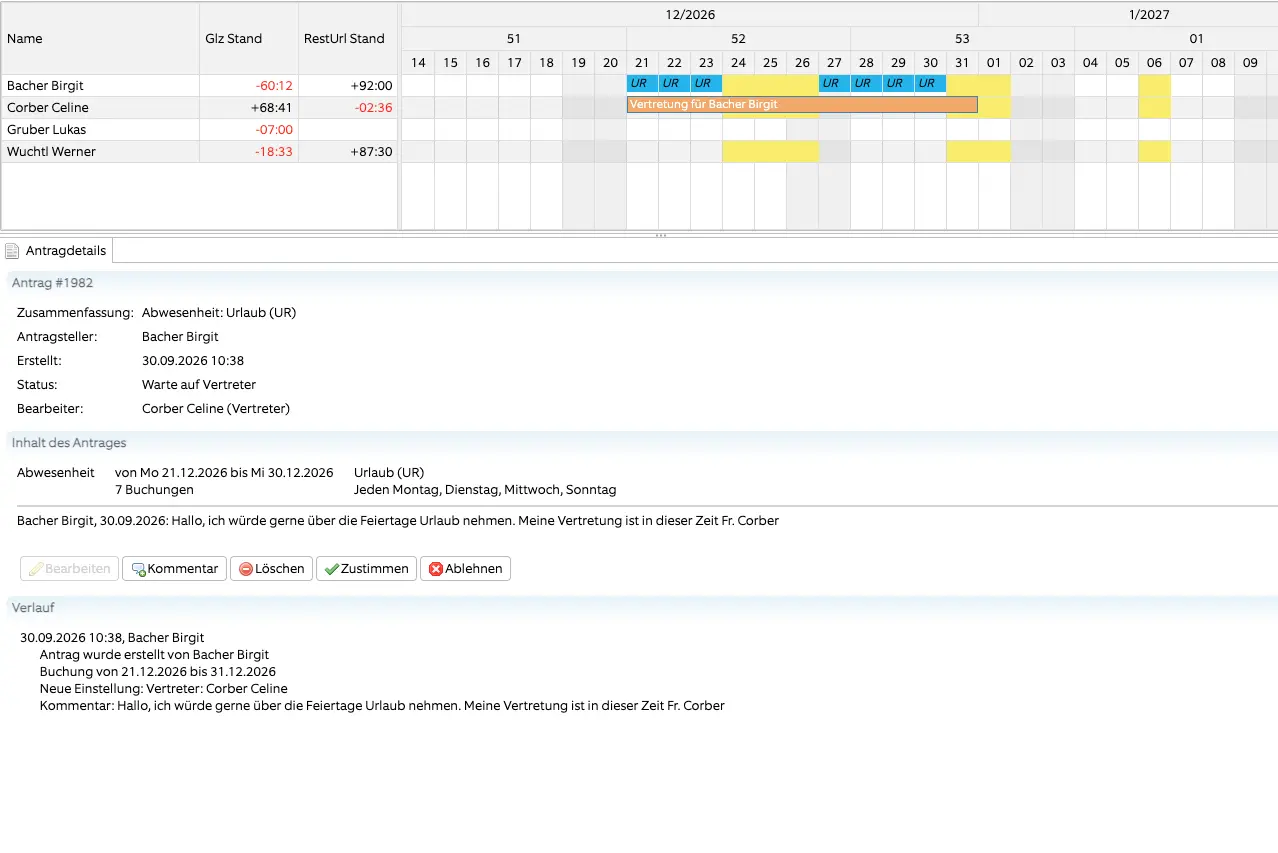Image resolution: width=1278 pixels, height=853 pixels.
Task: Click Erstellt value 30.09.2026 10:38
Action: (193, 361)
